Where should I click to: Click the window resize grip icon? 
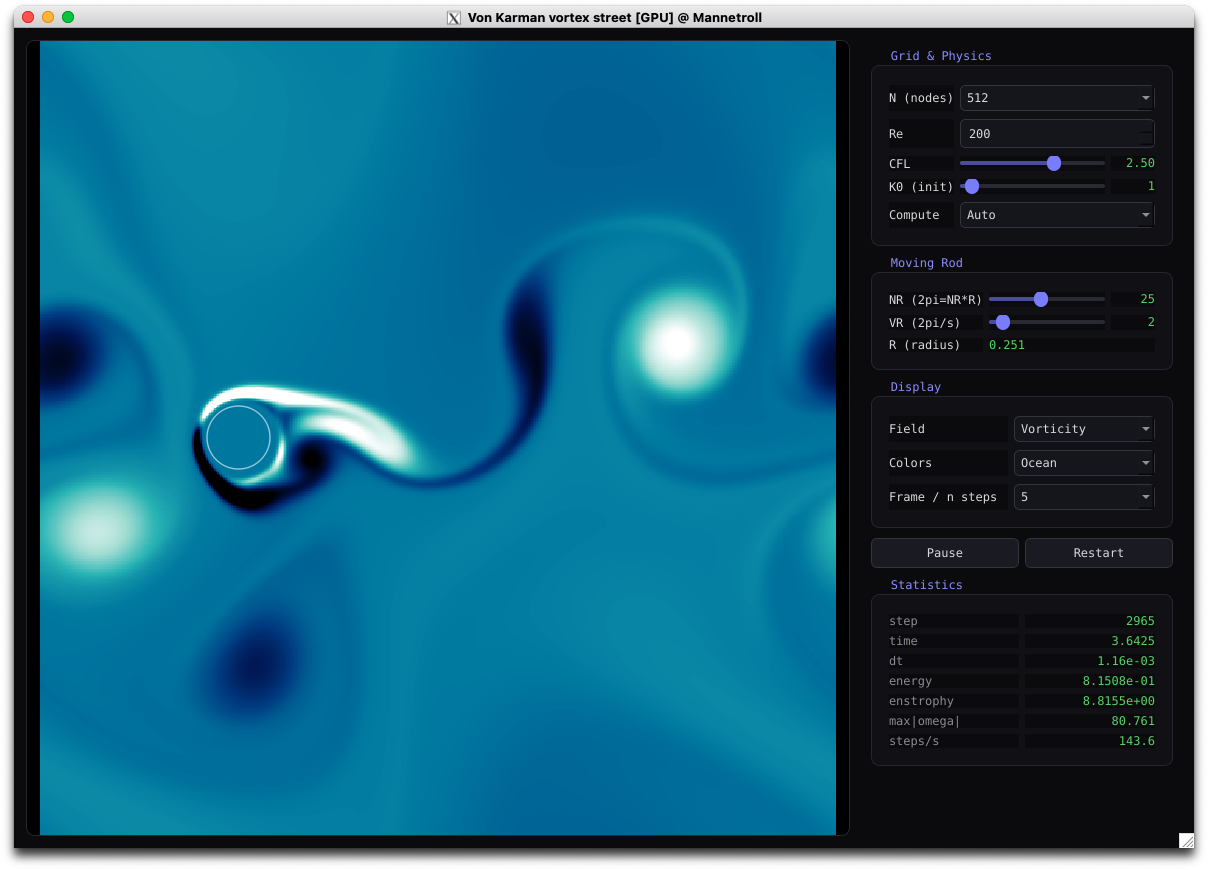pos(1186,840)
